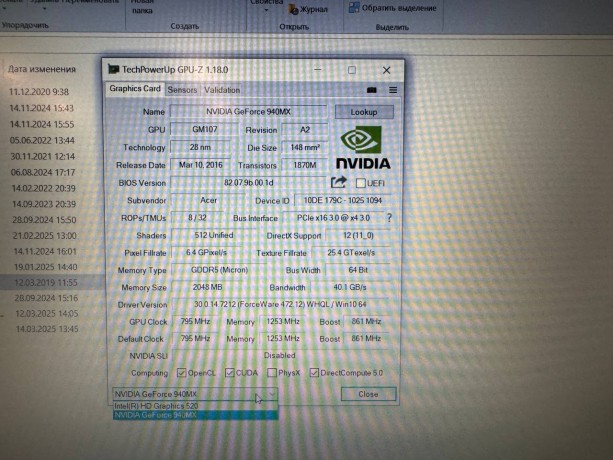Toggle the PhysX checkbox
The height and width of the screenshot is (460, 613).
pyautogui.click(x=273, y=372)
